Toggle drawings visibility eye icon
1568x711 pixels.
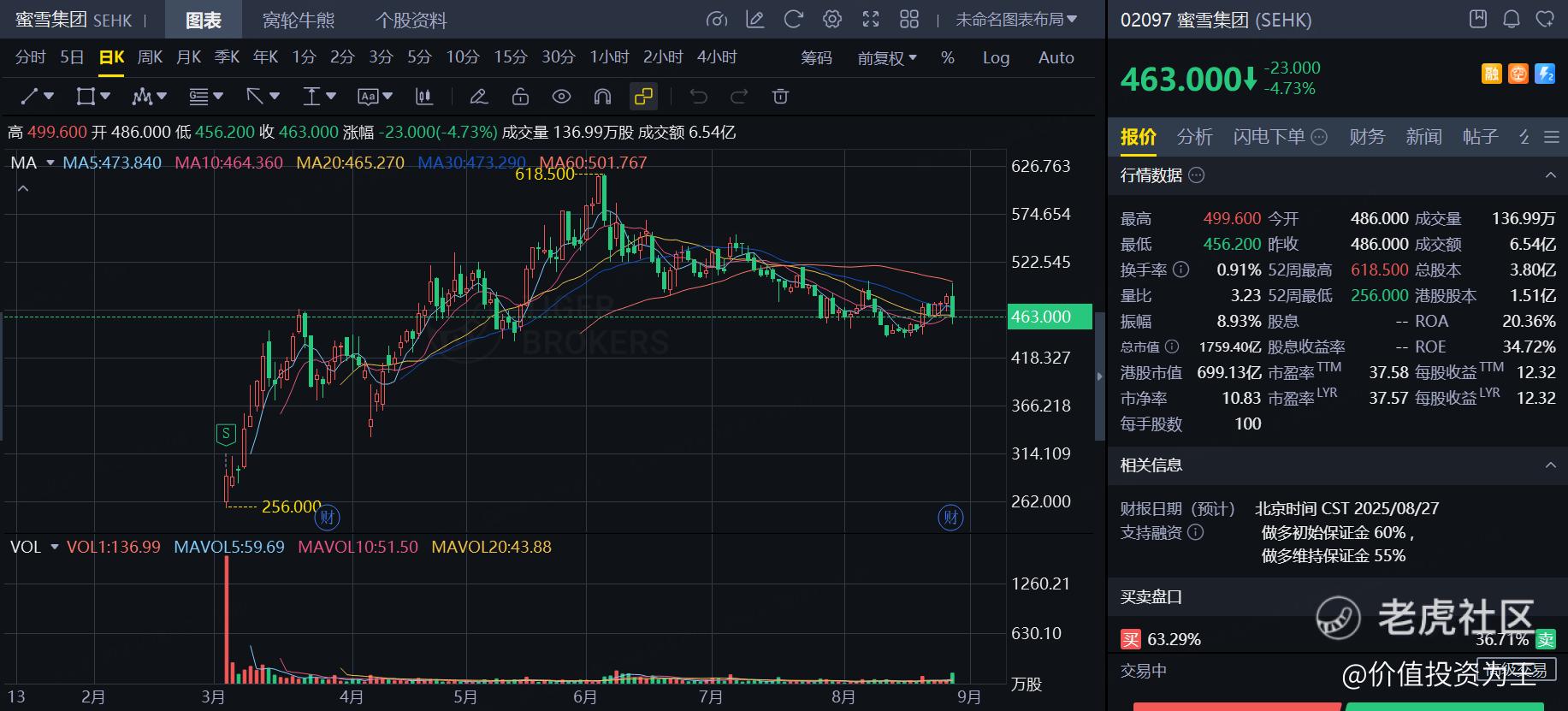[561, 97]
